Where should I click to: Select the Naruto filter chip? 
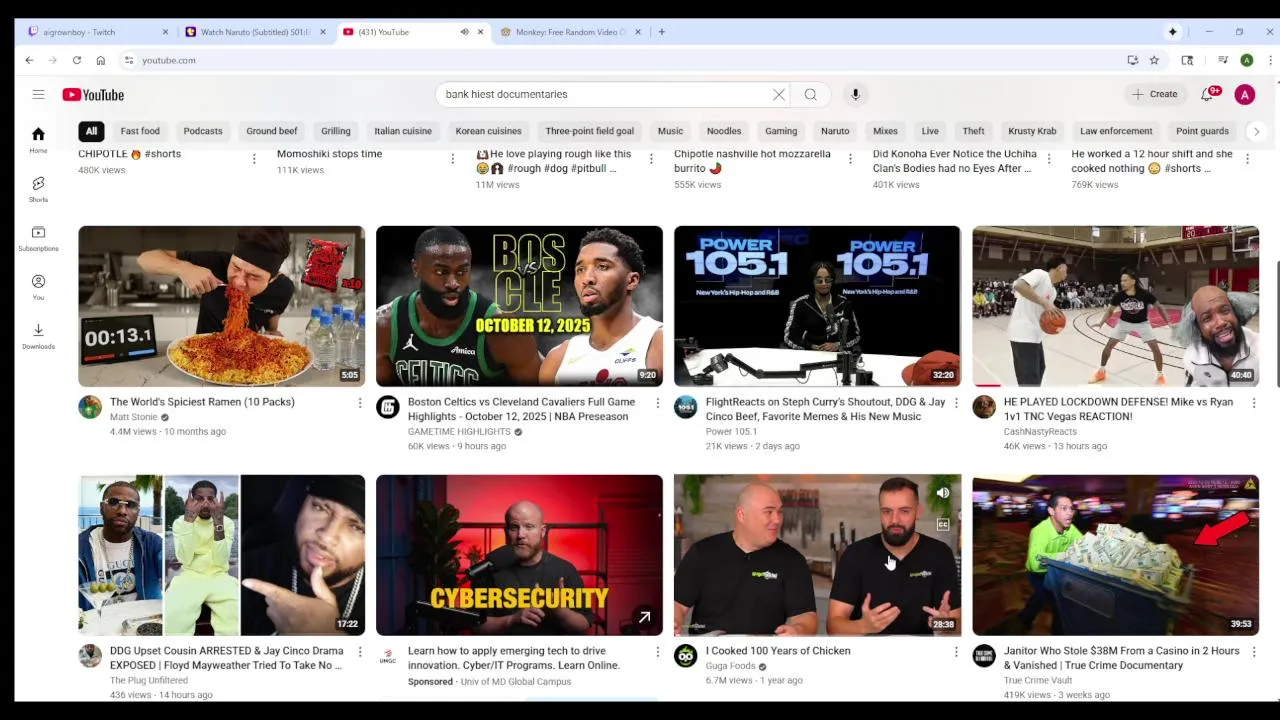tap(835, 131)
